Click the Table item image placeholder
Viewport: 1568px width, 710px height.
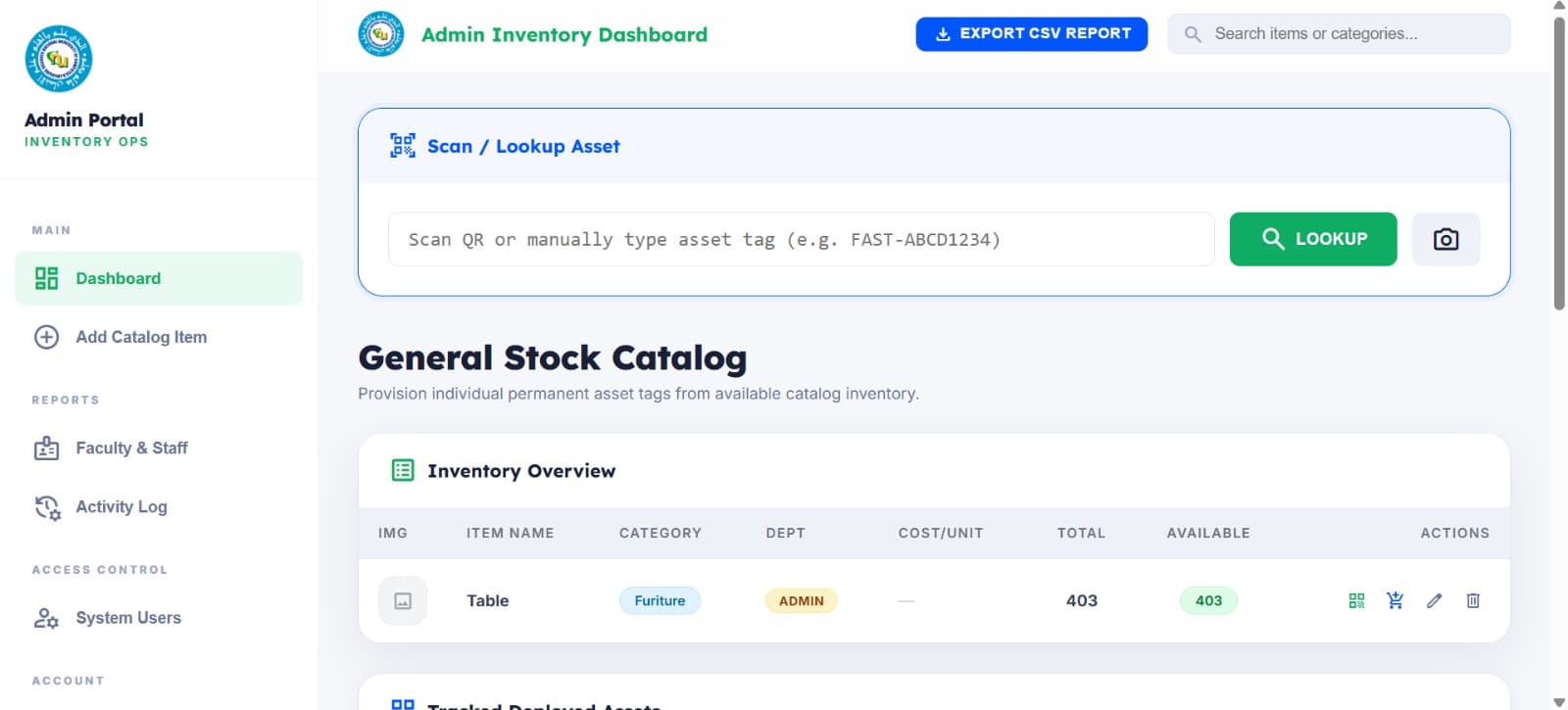coord(403,600)
